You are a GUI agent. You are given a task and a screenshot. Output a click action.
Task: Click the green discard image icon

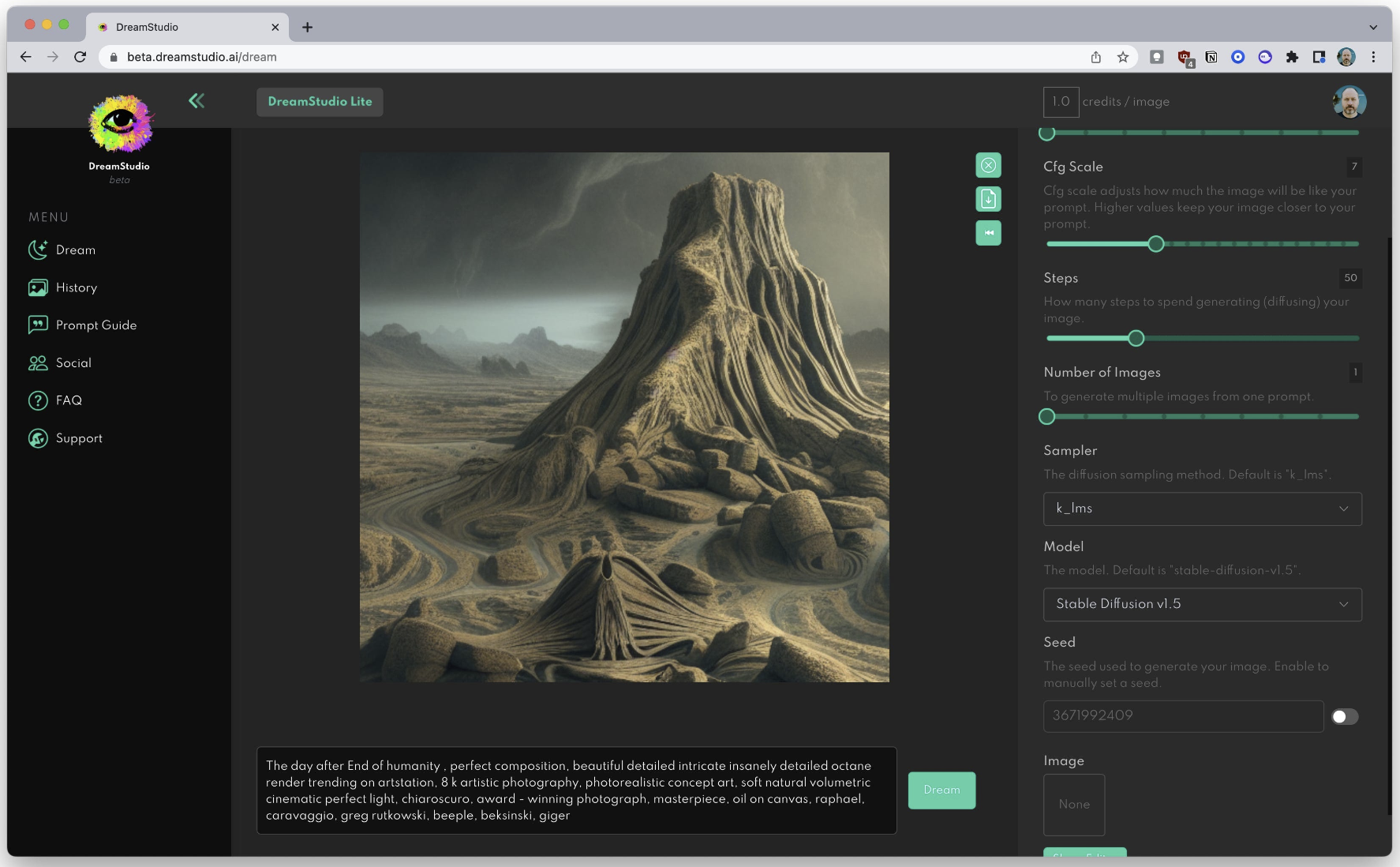coord(988,166)
